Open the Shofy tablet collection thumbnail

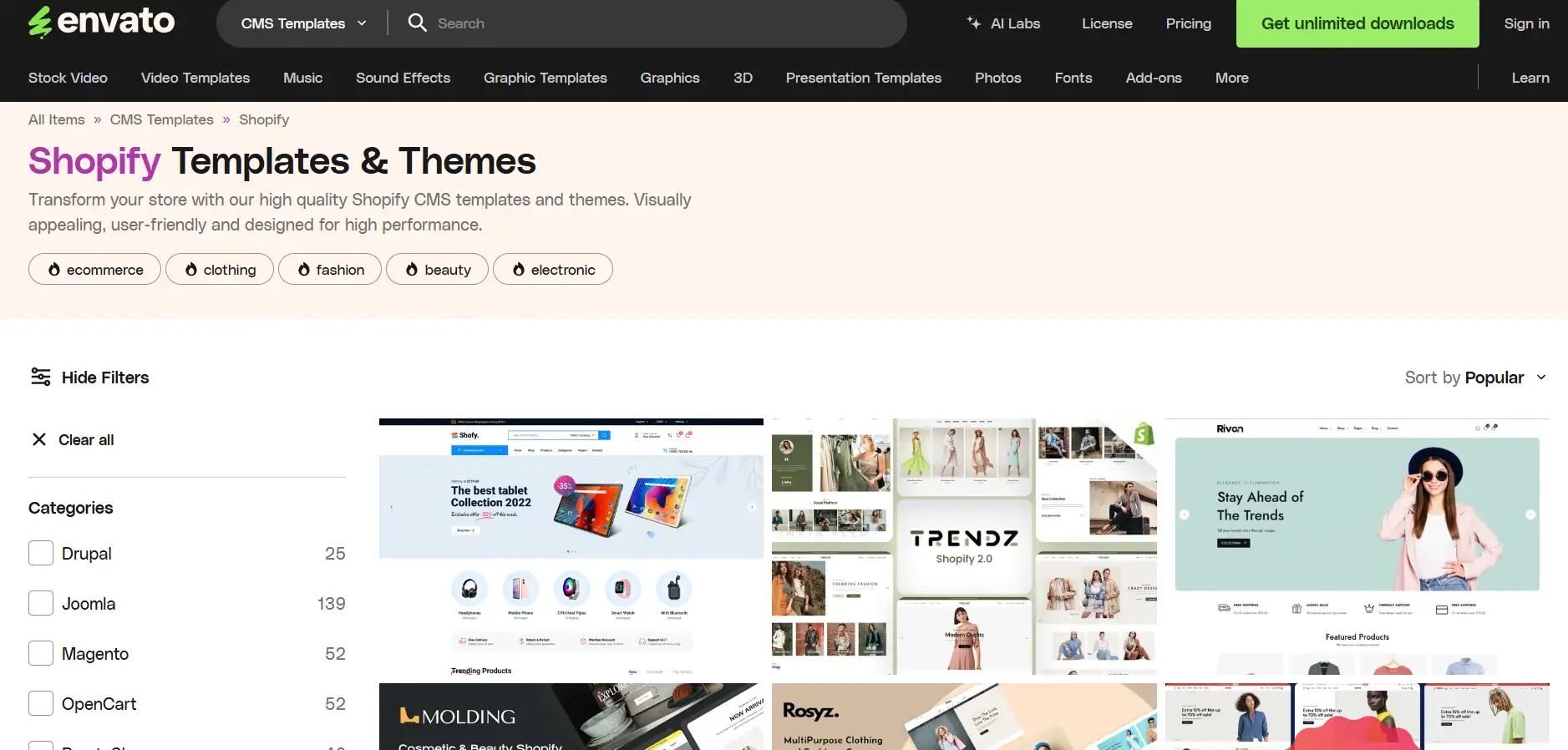(x=571, y=546)
